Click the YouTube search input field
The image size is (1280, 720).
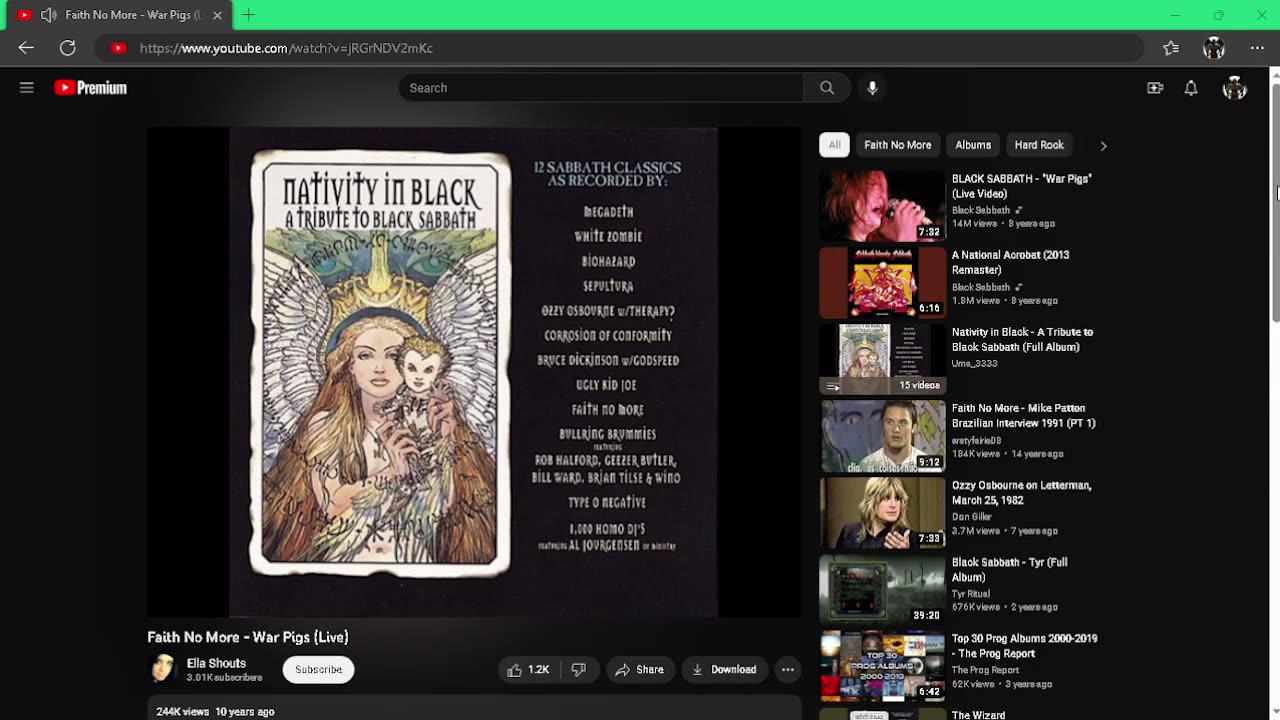[x=601, y=88]
